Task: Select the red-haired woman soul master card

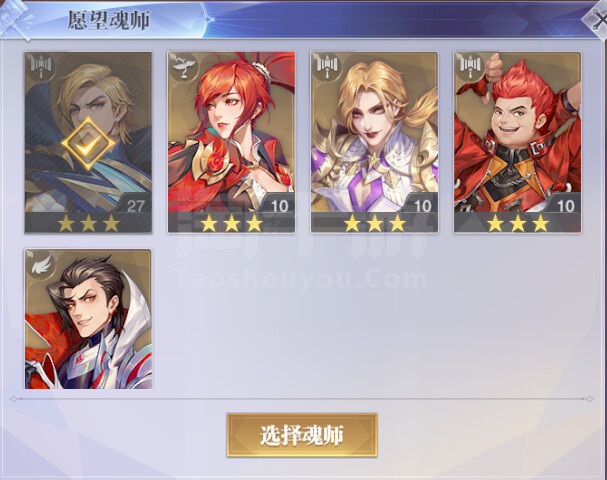Action: [231, 142]
